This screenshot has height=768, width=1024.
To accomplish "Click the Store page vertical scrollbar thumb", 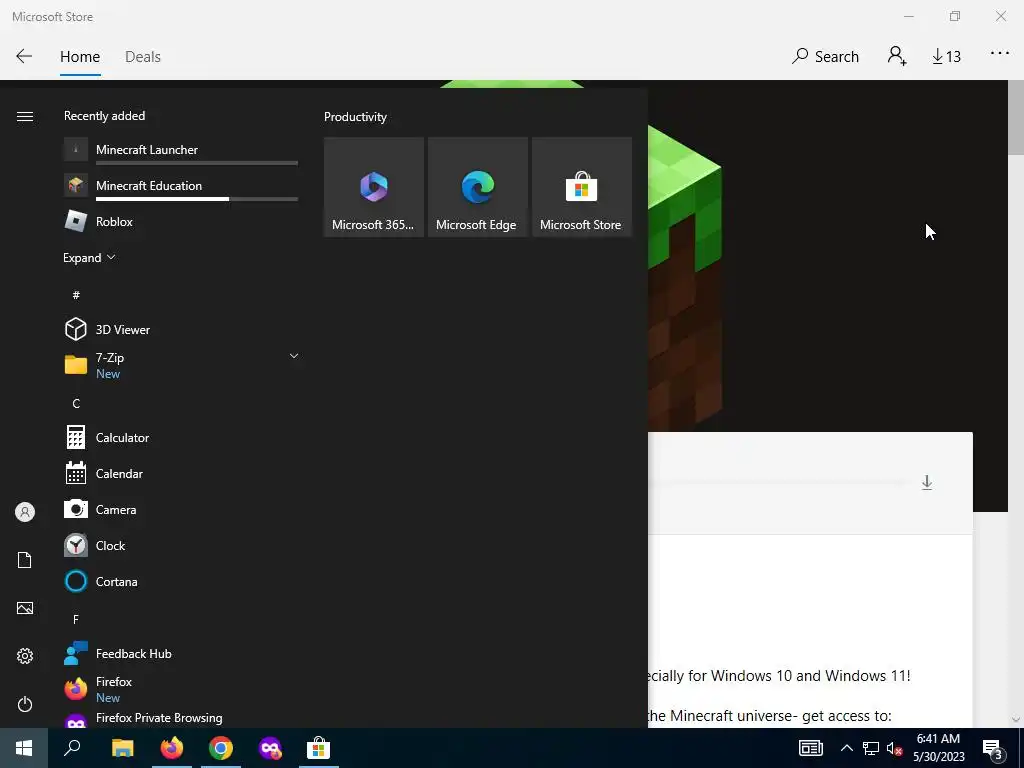I will (x=1016, y=118).
